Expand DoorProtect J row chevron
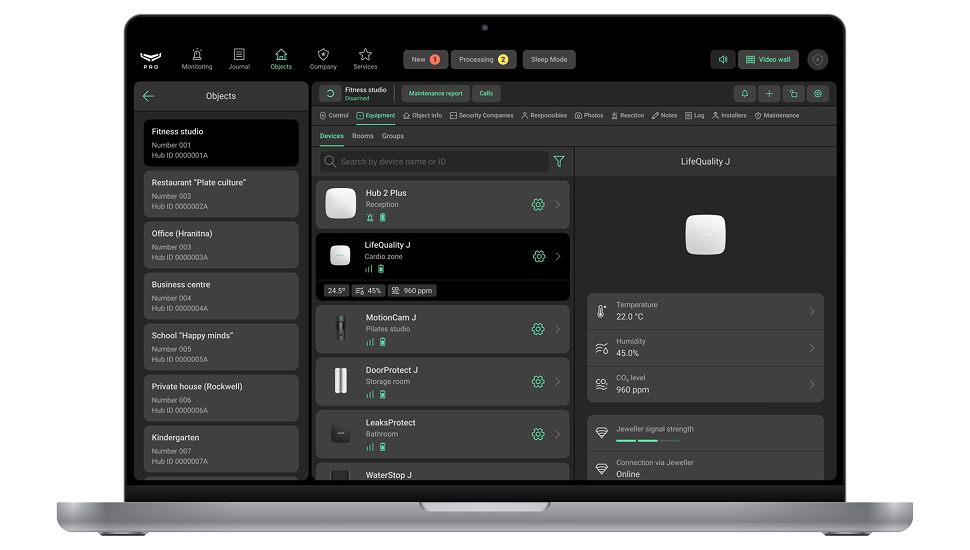This screenshot has height=550, width=970. tap(557, 382)
